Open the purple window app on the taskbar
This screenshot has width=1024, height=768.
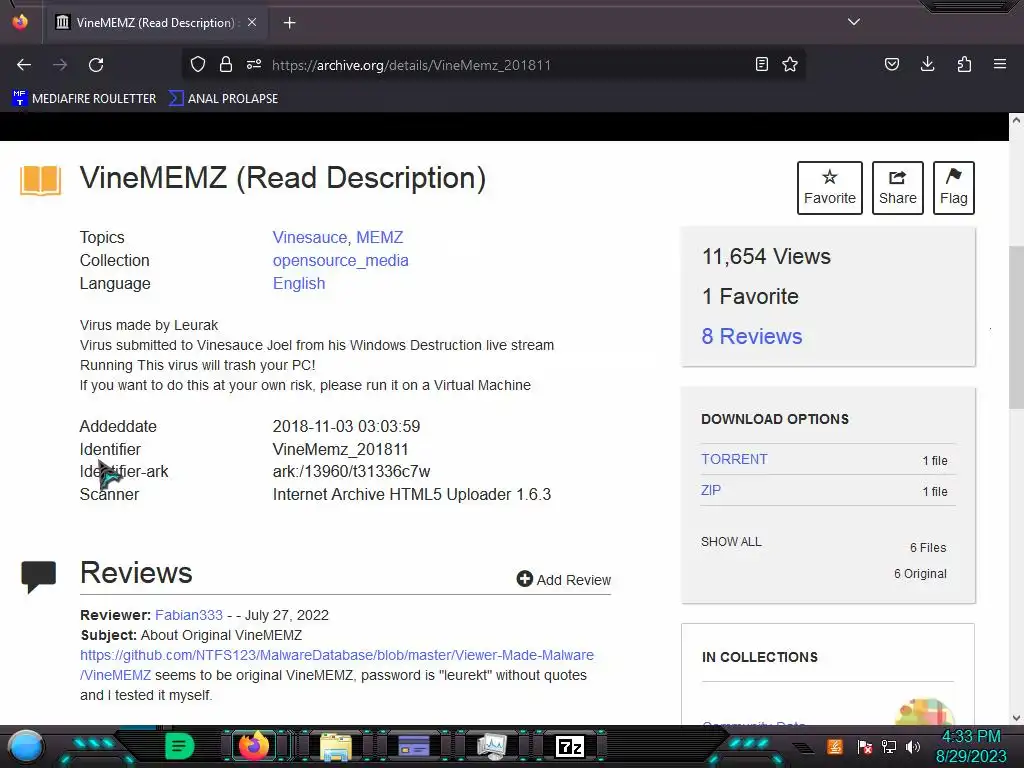pos(414,746)
